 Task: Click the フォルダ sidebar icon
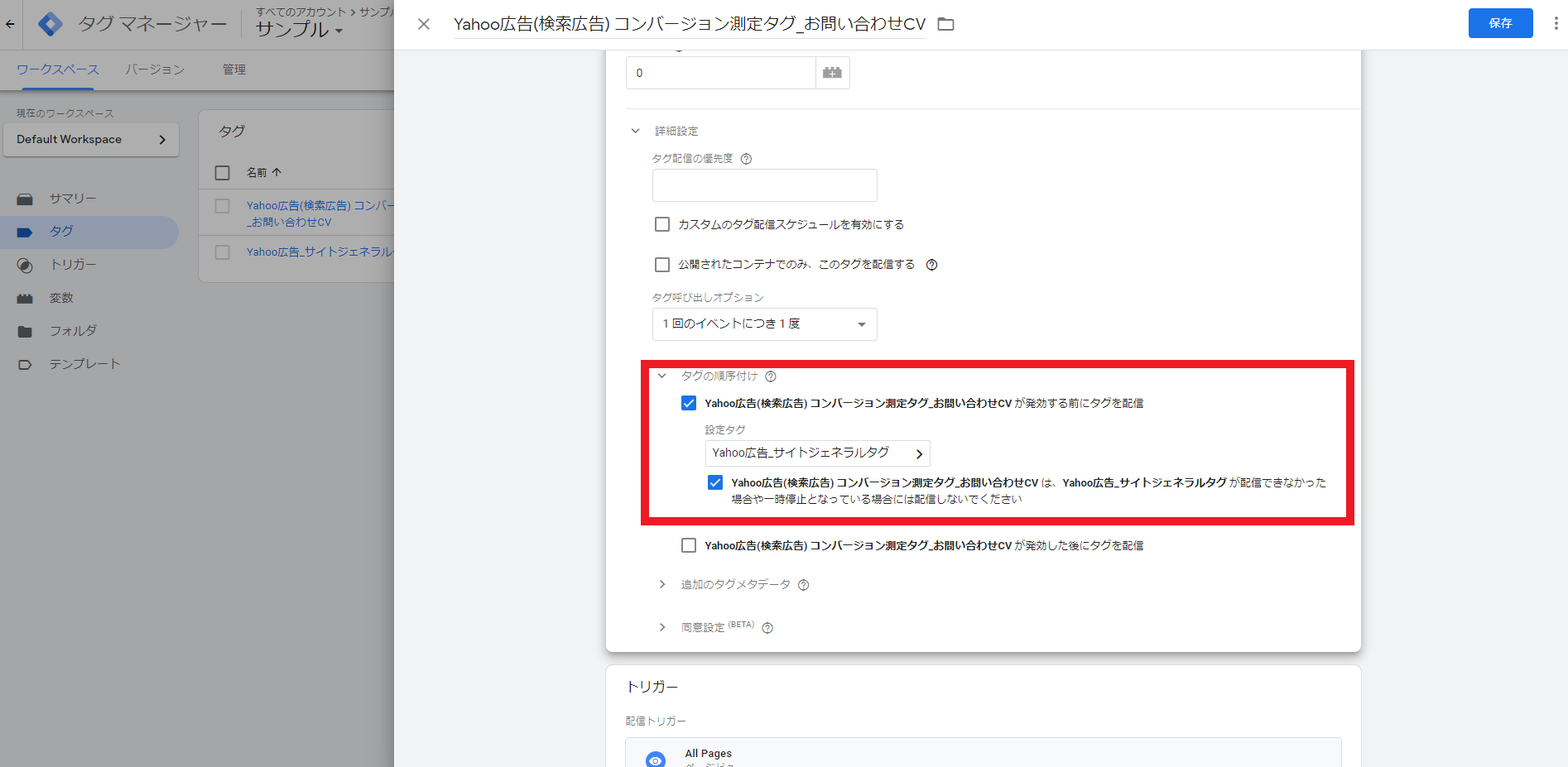(25, 331)
